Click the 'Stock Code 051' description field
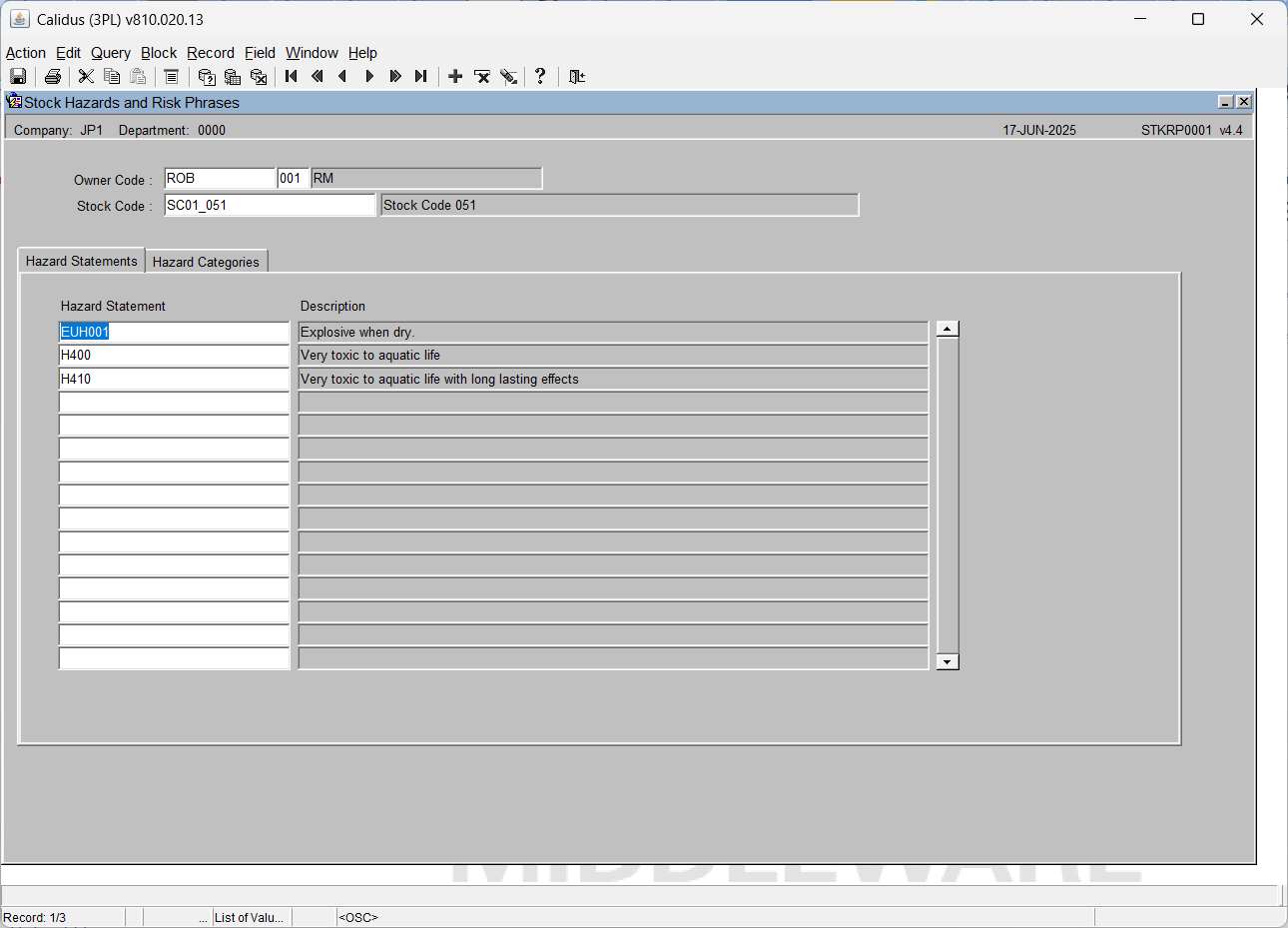This screenshot has height=928, width=1288. [x=619, y=205]
